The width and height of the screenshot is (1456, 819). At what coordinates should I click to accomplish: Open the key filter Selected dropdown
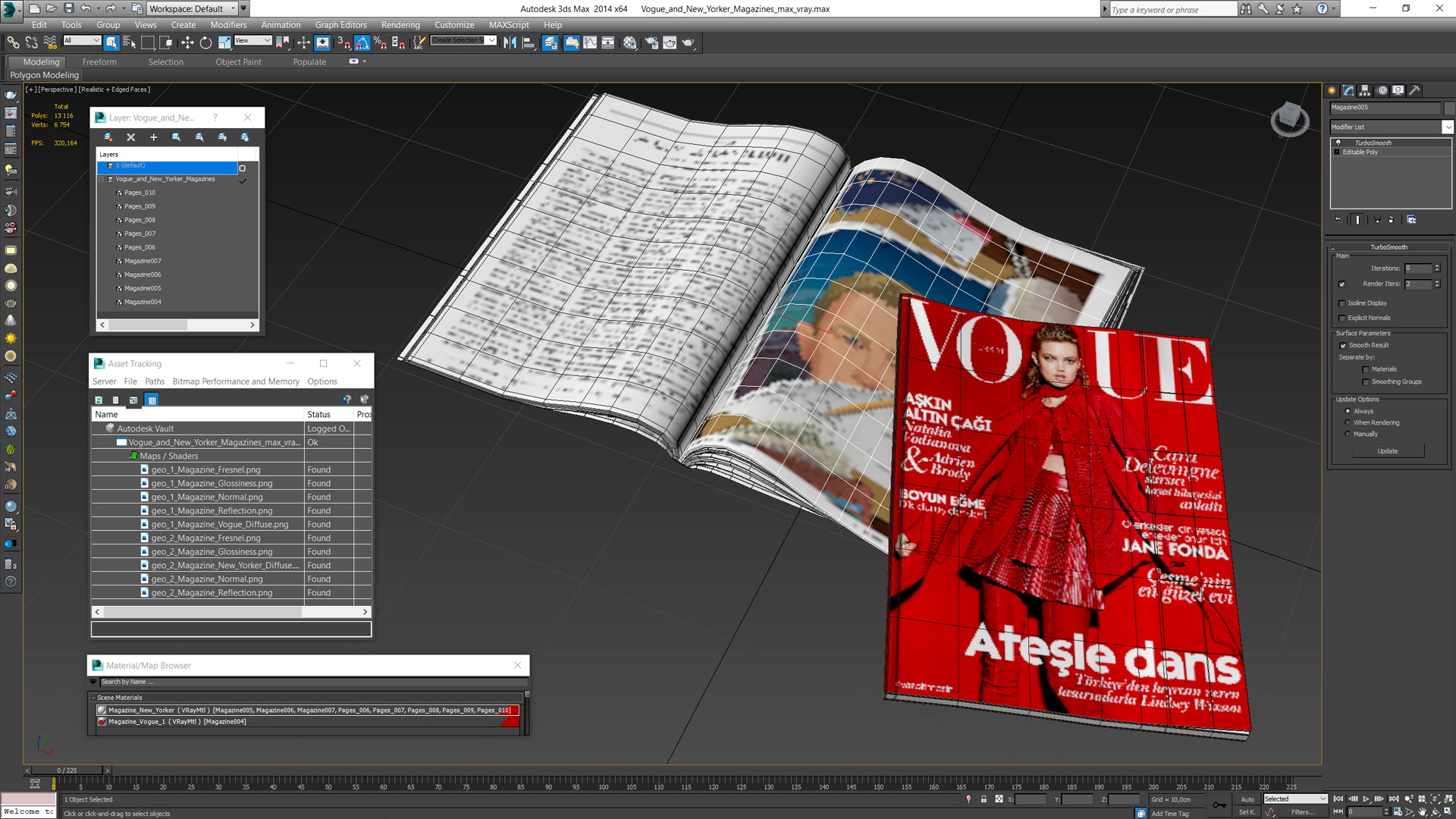(x=1295, y=799)
